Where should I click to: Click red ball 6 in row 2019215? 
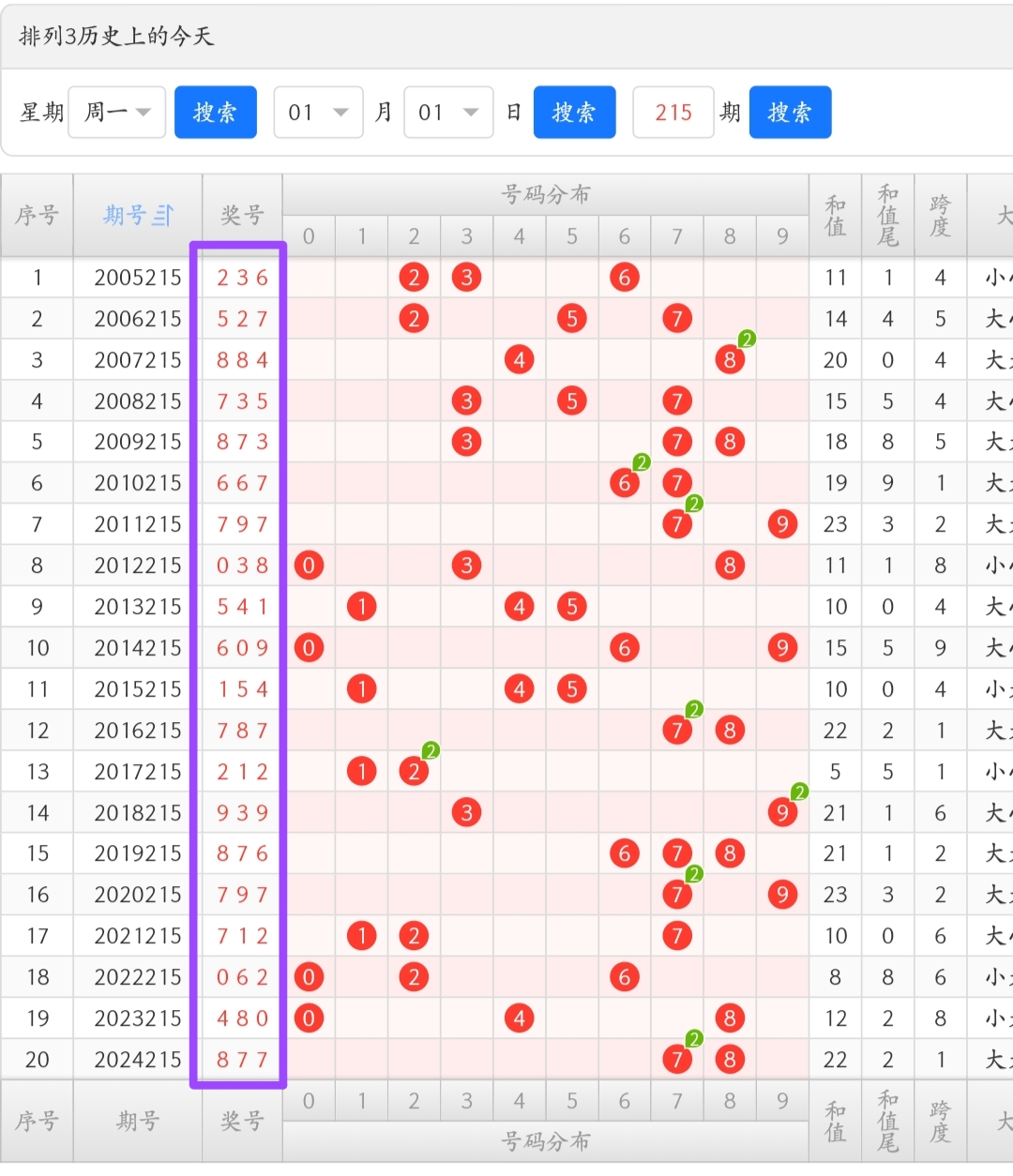(x=625, y=853)
